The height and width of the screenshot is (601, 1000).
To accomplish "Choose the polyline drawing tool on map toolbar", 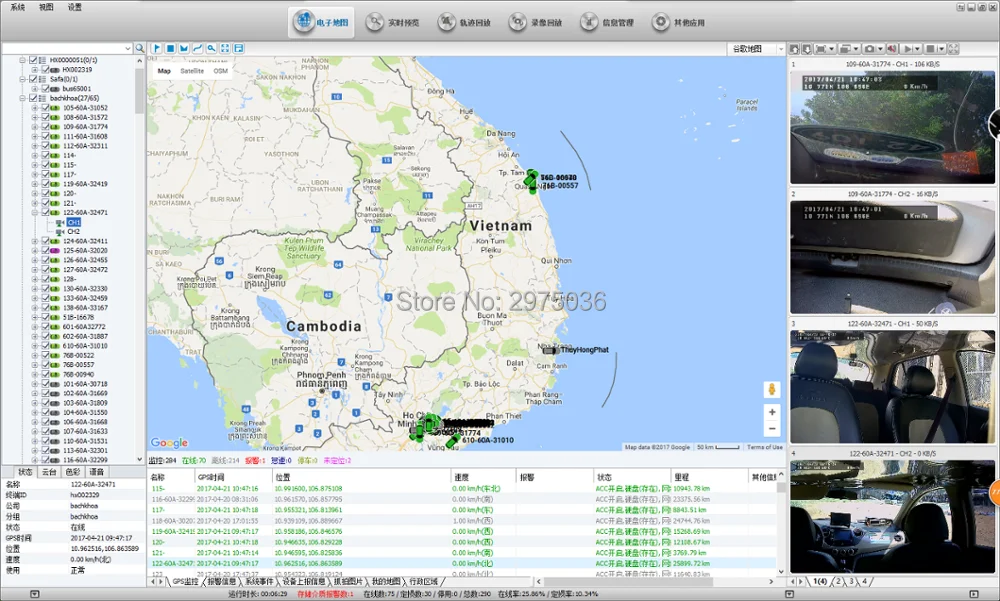I will [x=198, y=48].
